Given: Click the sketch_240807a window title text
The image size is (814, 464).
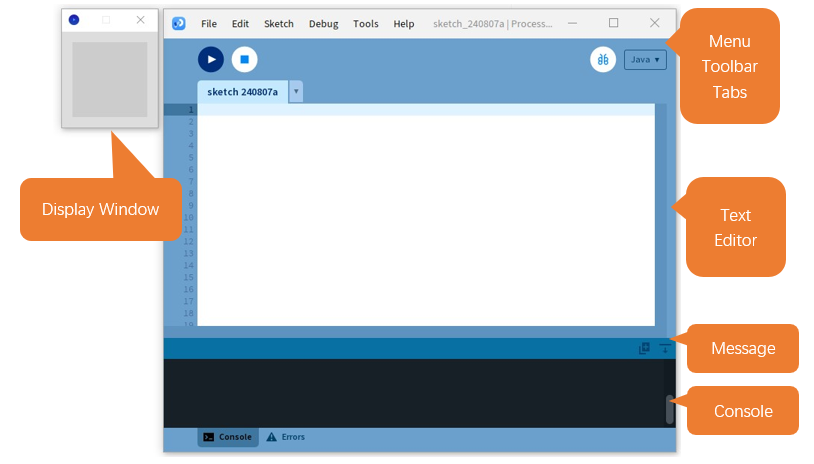Looking at the screenshot, I should coord(493,24).
